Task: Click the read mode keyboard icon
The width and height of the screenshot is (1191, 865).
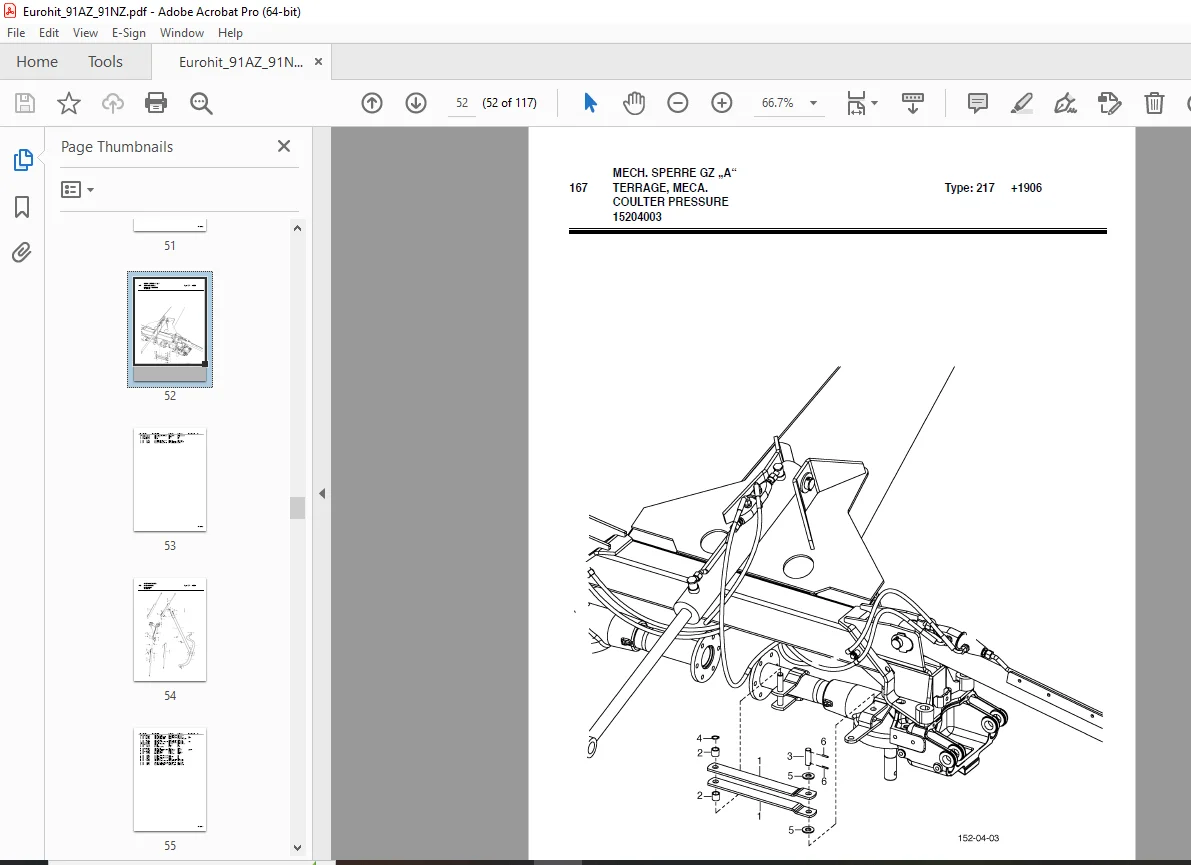Action: [x=912, y=103]
